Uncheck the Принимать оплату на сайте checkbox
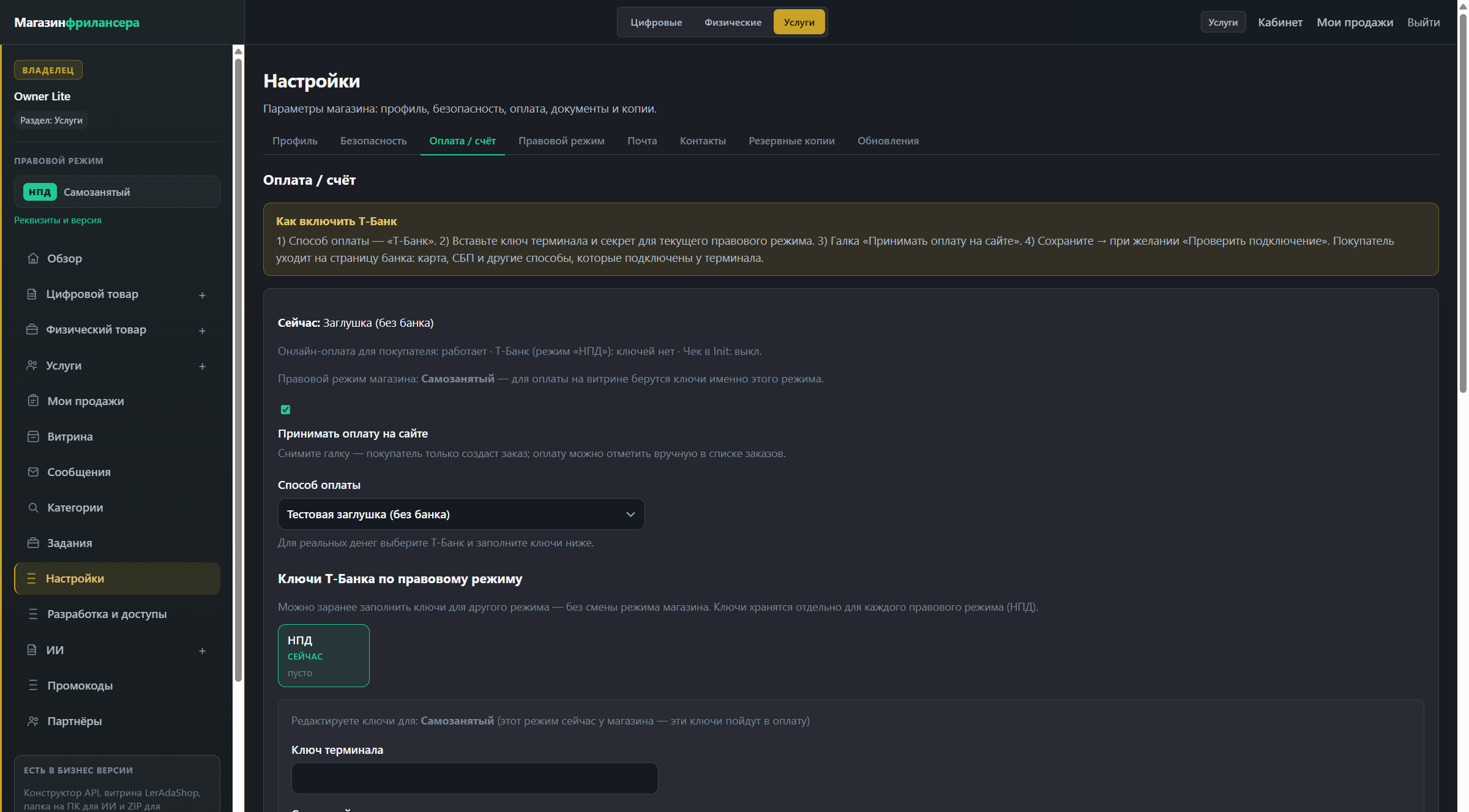Screen dimensions: 1469x812 [285, 409]
